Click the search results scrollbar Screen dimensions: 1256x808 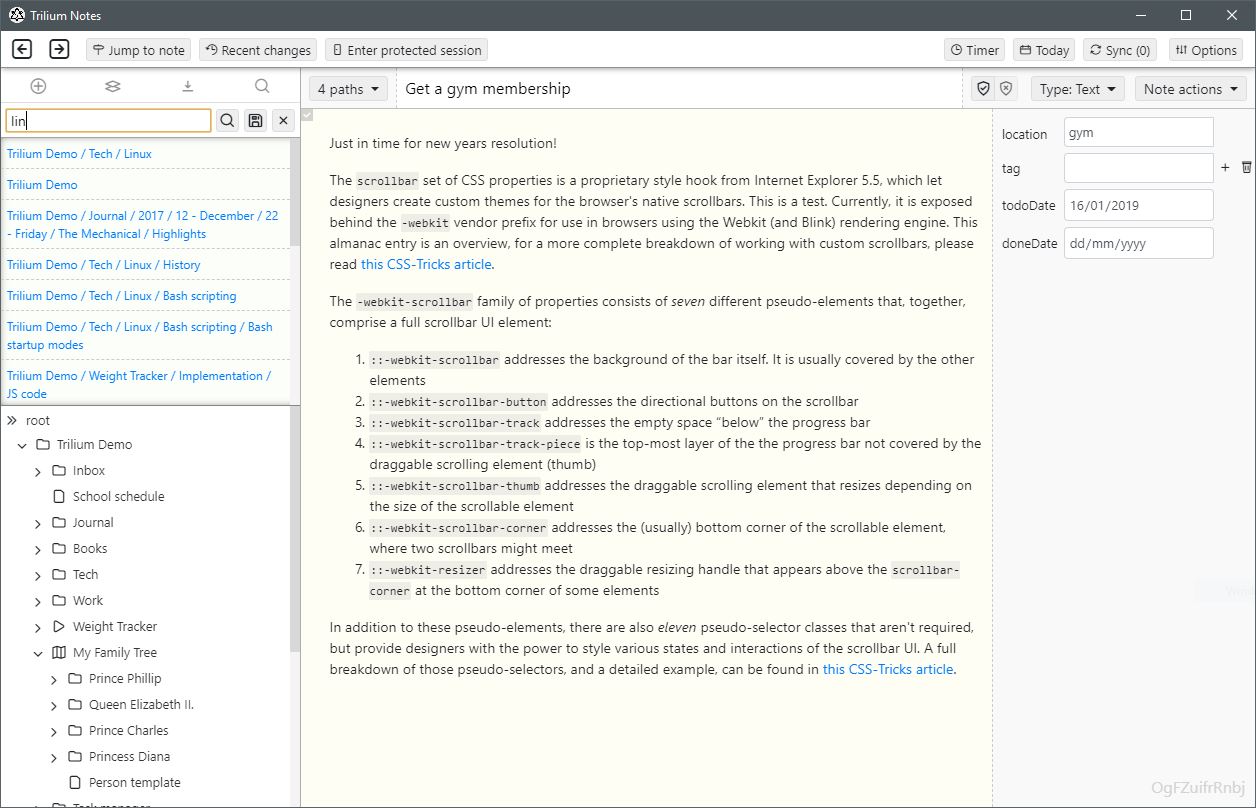295,192
